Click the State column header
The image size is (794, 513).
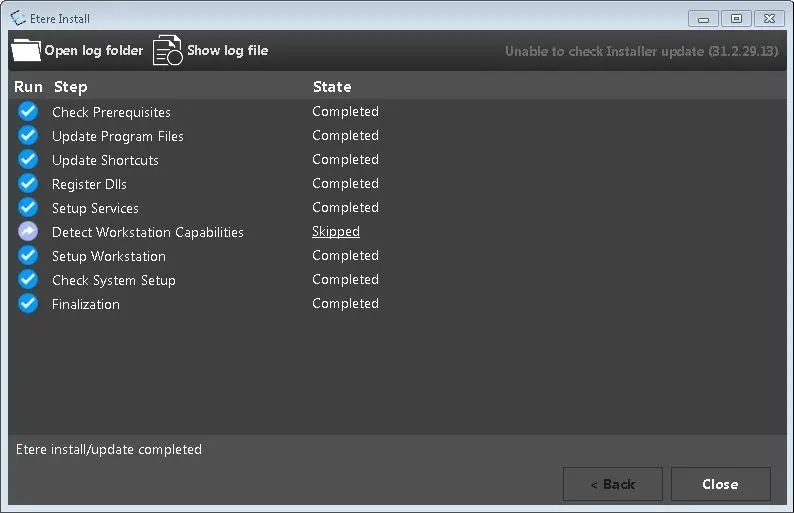[x=332, y=87]
